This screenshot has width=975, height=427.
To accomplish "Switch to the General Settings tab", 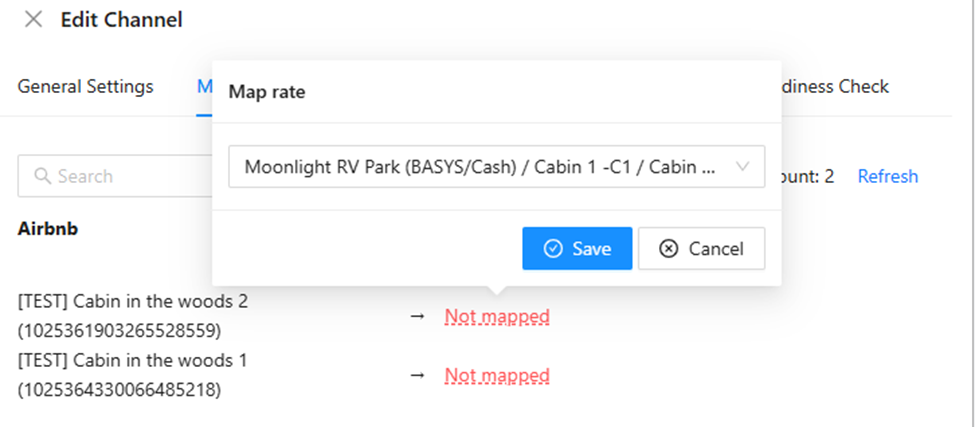I will (85, 86).
